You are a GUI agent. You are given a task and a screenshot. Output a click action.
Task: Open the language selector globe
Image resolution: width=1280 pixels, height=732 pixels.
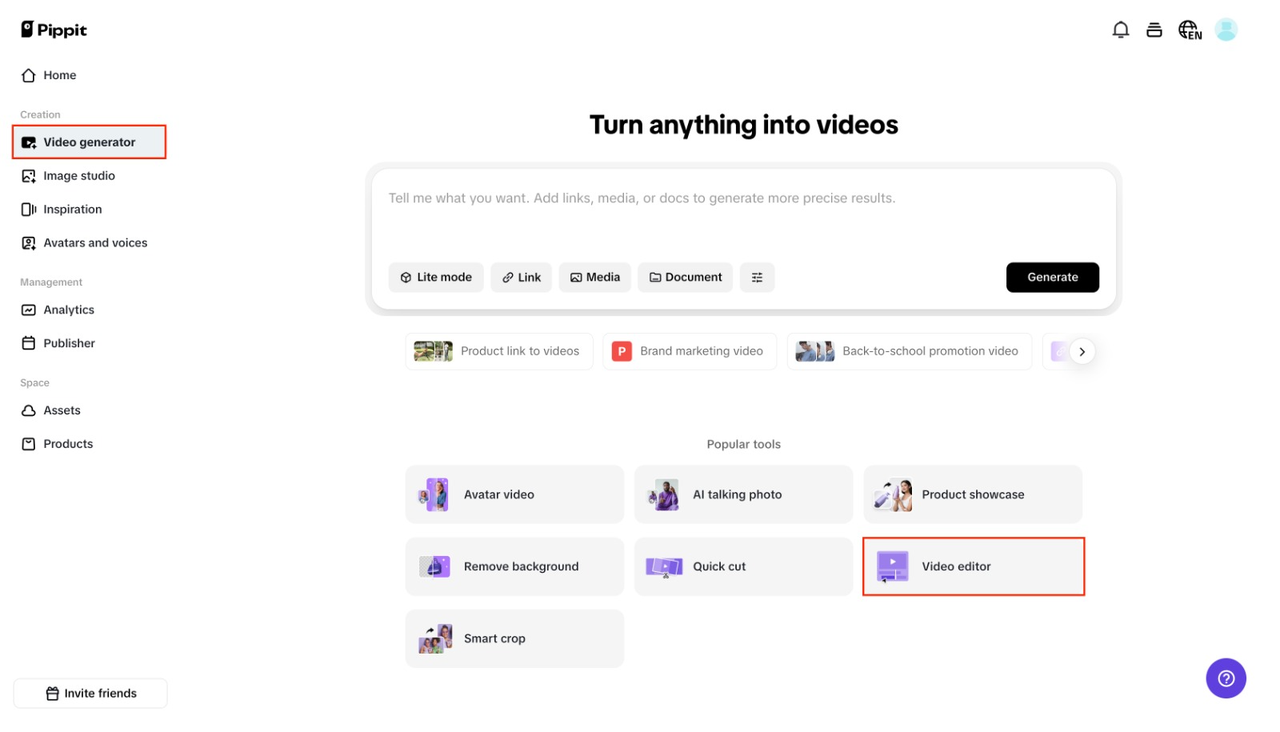(1189, 29)
